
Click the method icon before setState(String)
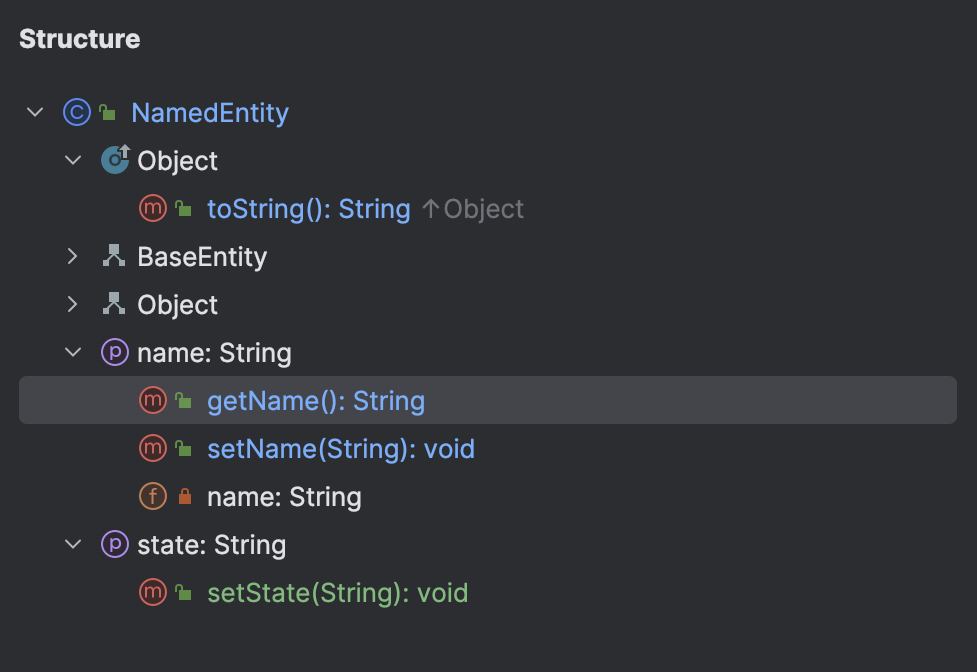153,592
